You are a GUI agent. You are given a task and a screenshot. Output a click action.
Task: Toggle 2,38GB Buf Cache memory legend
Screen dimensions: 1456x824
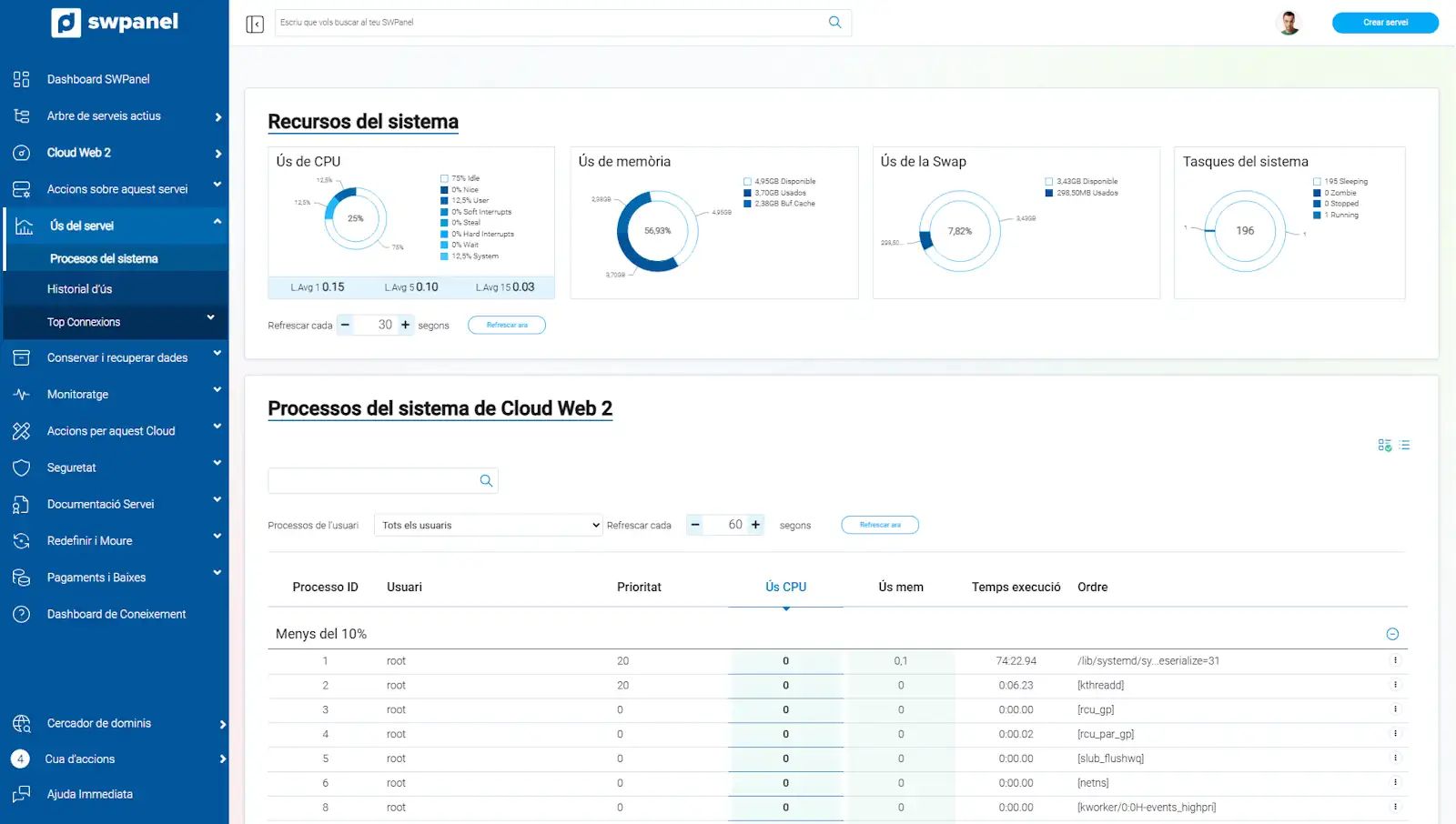click(x=747, y=204)
